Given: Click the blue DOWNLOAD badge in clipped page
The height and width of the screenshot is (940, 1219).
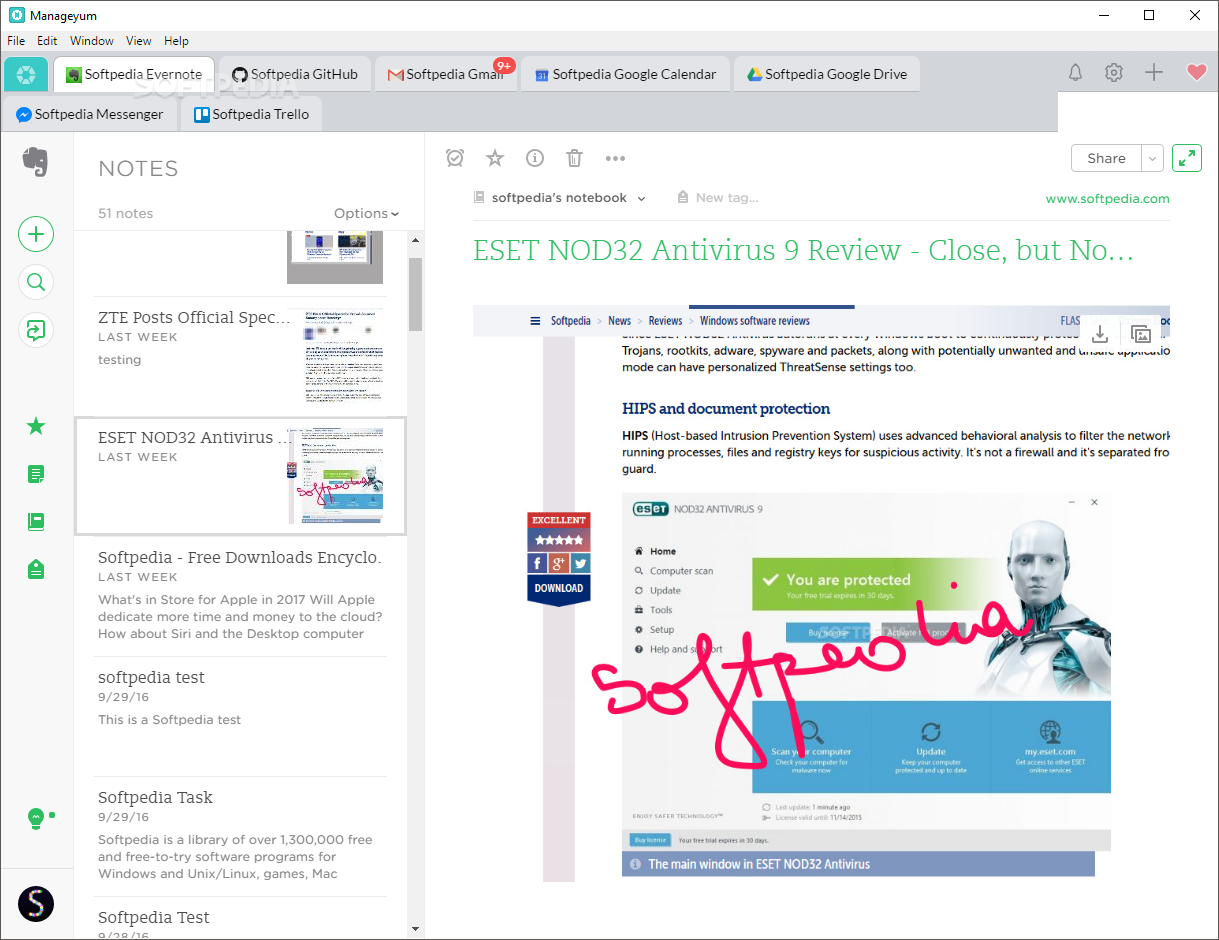Looking at the screenshot, I should [559, 589].
